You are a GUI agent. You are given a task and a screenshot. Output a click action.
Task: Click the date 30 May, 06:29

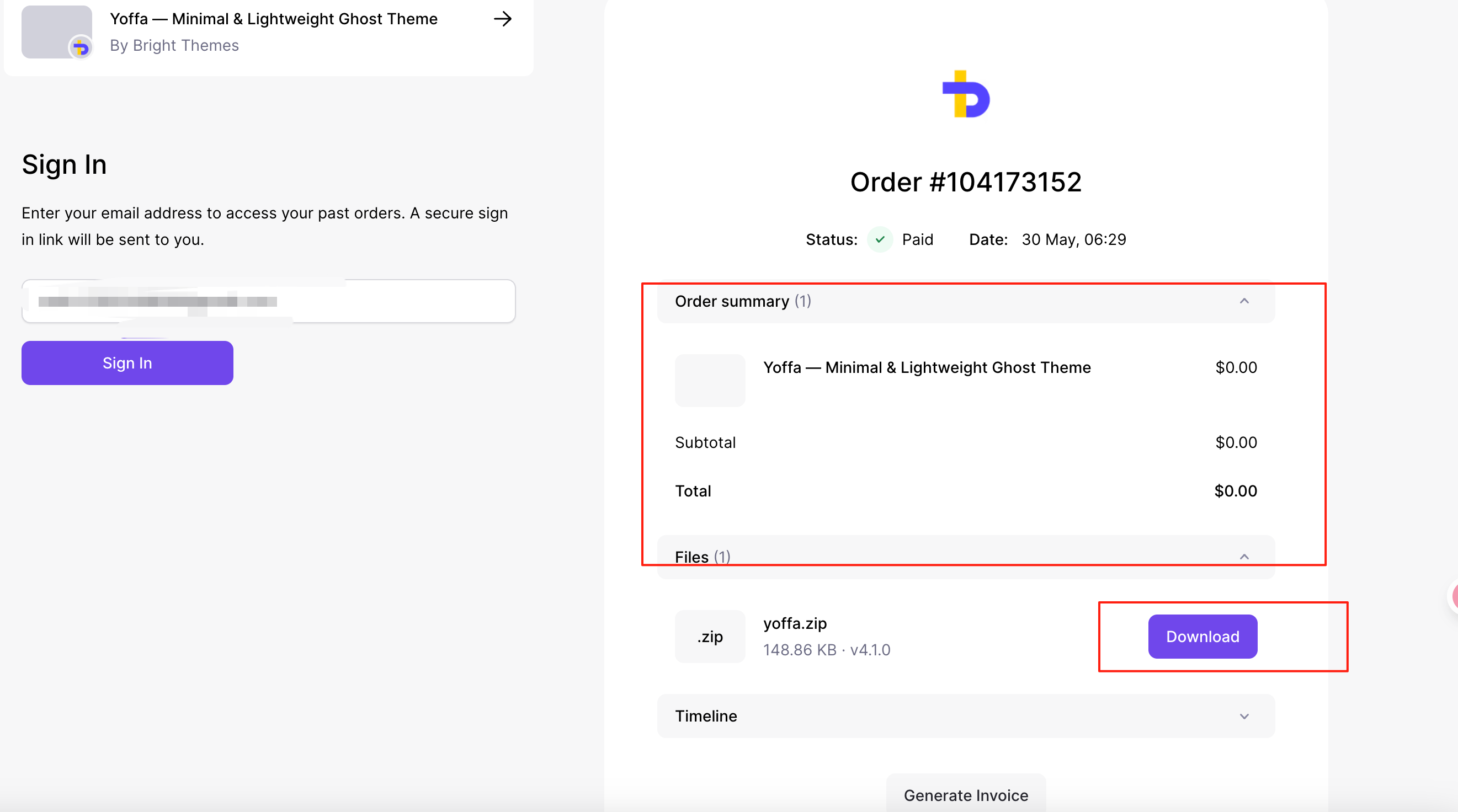[1074, 239]
